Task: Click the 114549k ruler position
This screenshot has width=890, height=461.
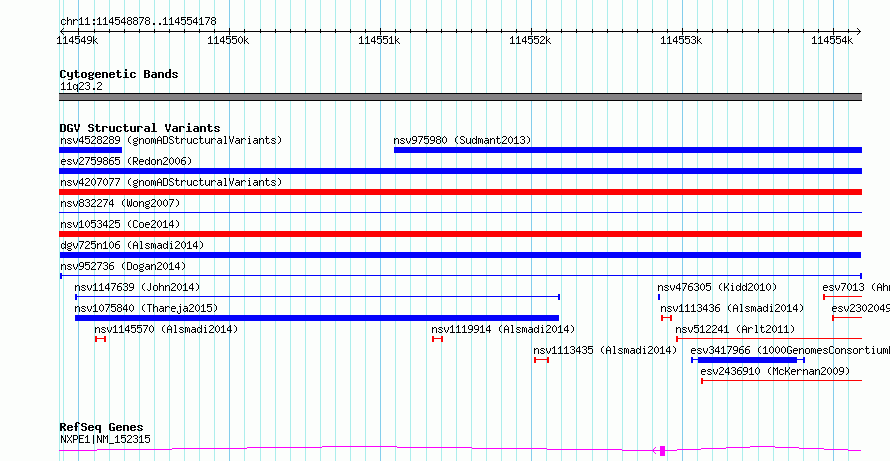Action: click(x=79, y=40)
